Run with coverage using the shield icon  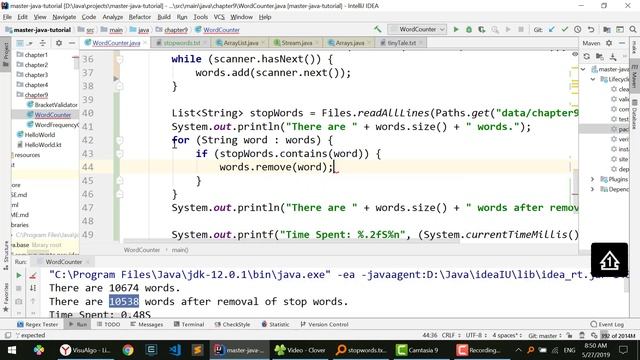click(x=482, y=29)
